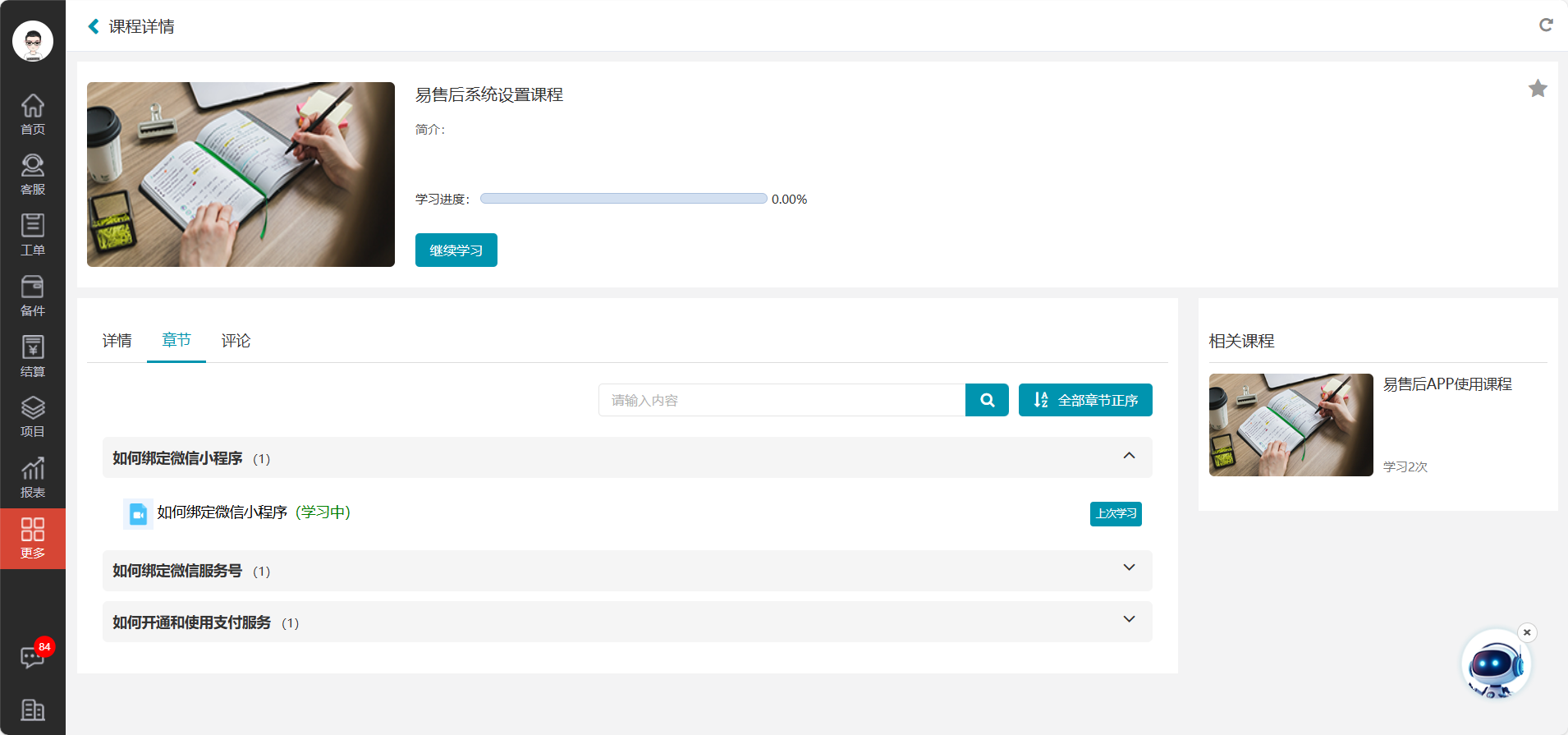This screenshot has width=1568, height=735.
Task: Switch to the 详情 tab
Action: pyautogui.click(x=117, y=341)
